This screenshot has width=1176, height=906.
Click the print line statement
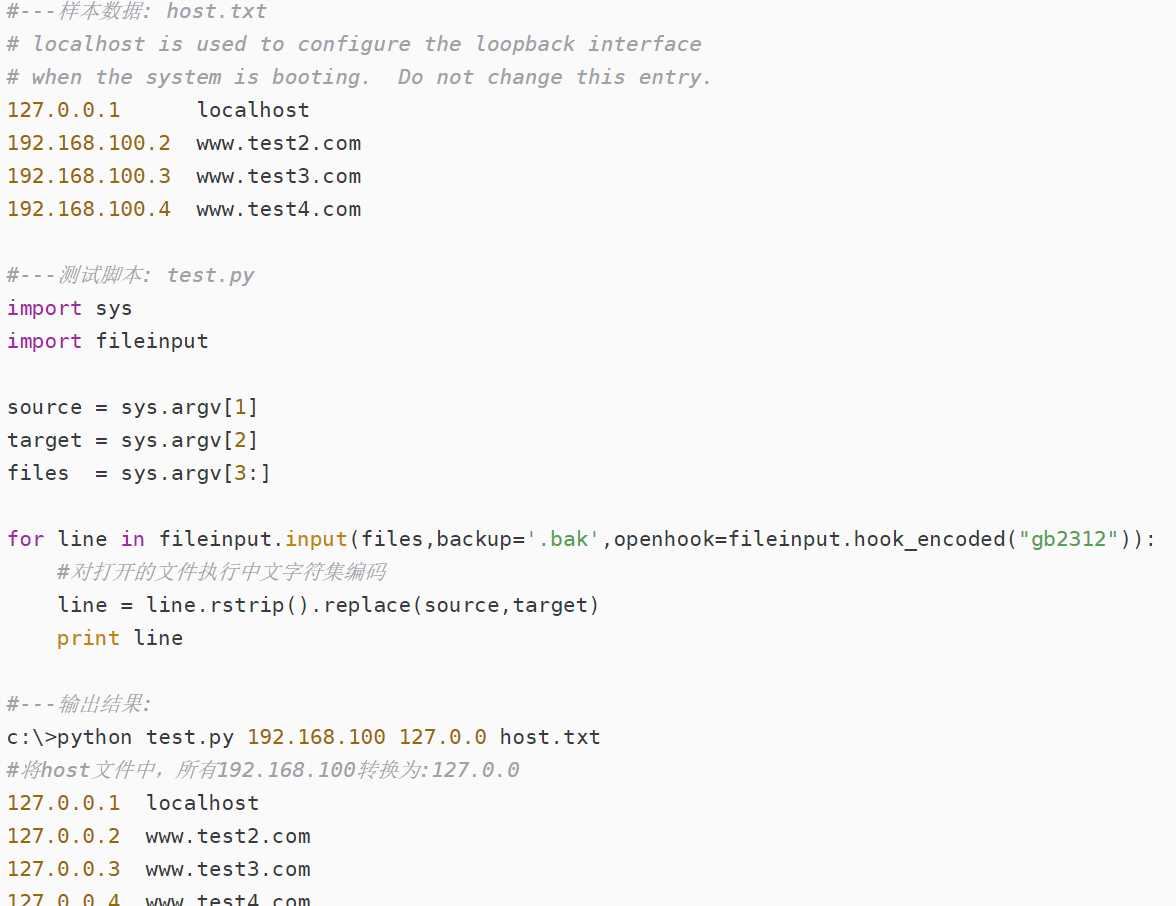pos(120,638)
